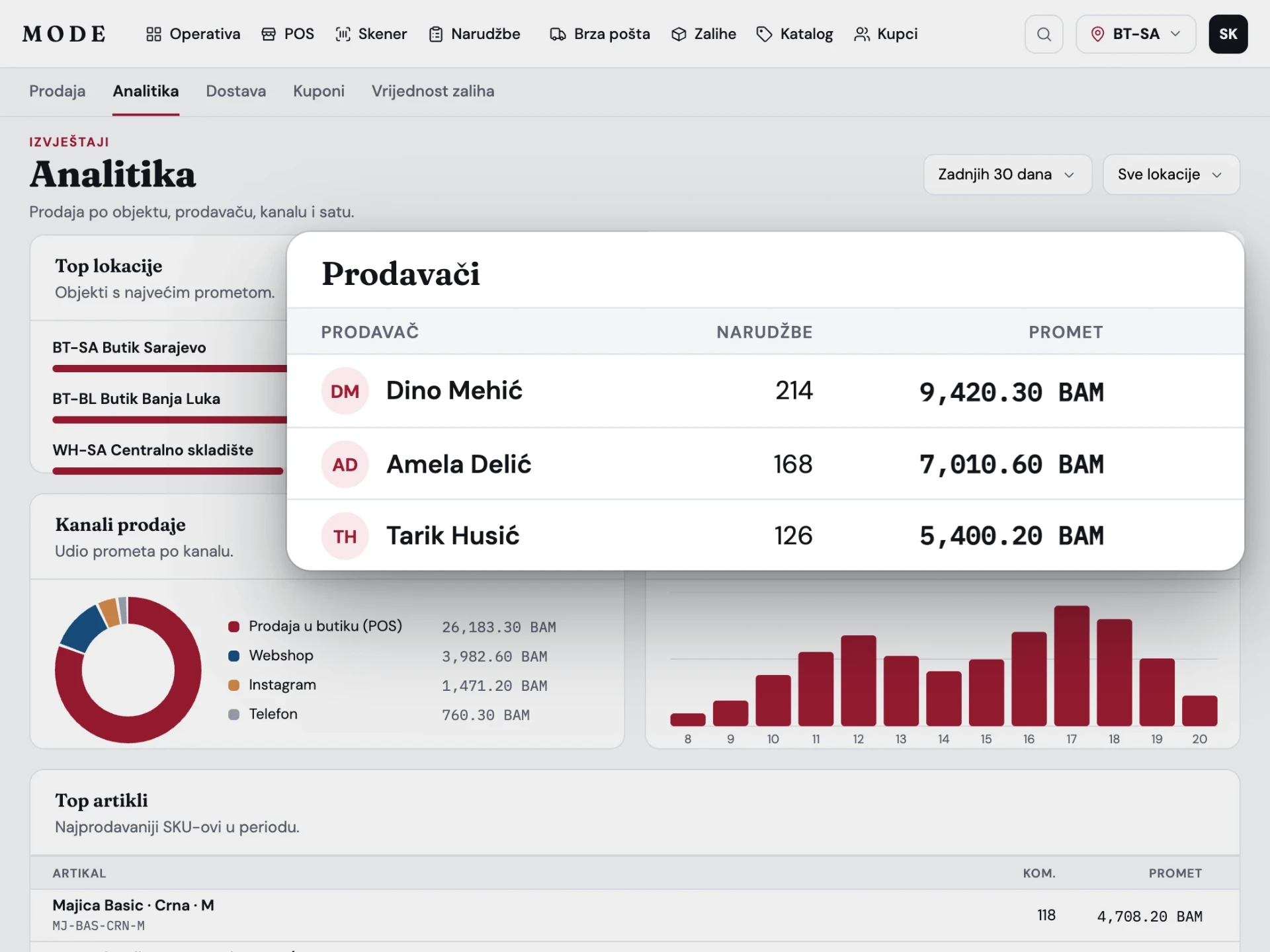1270x952 pixels.
Task: Click the WH-SA Centralno skladište location name
Action: (x=153, y=450)
